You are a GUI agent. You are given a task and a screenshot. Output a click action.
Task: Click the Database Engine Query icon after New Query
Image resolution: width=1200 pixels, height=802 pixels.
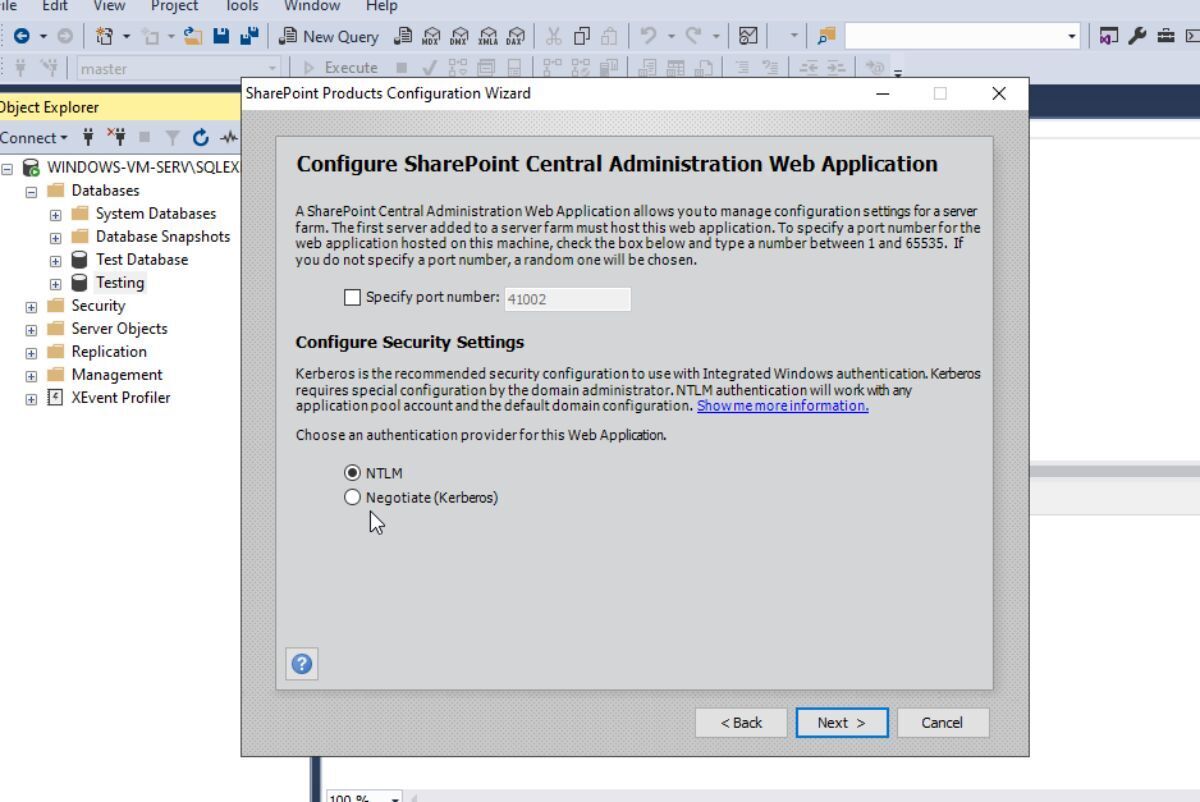tap(403, 36)
